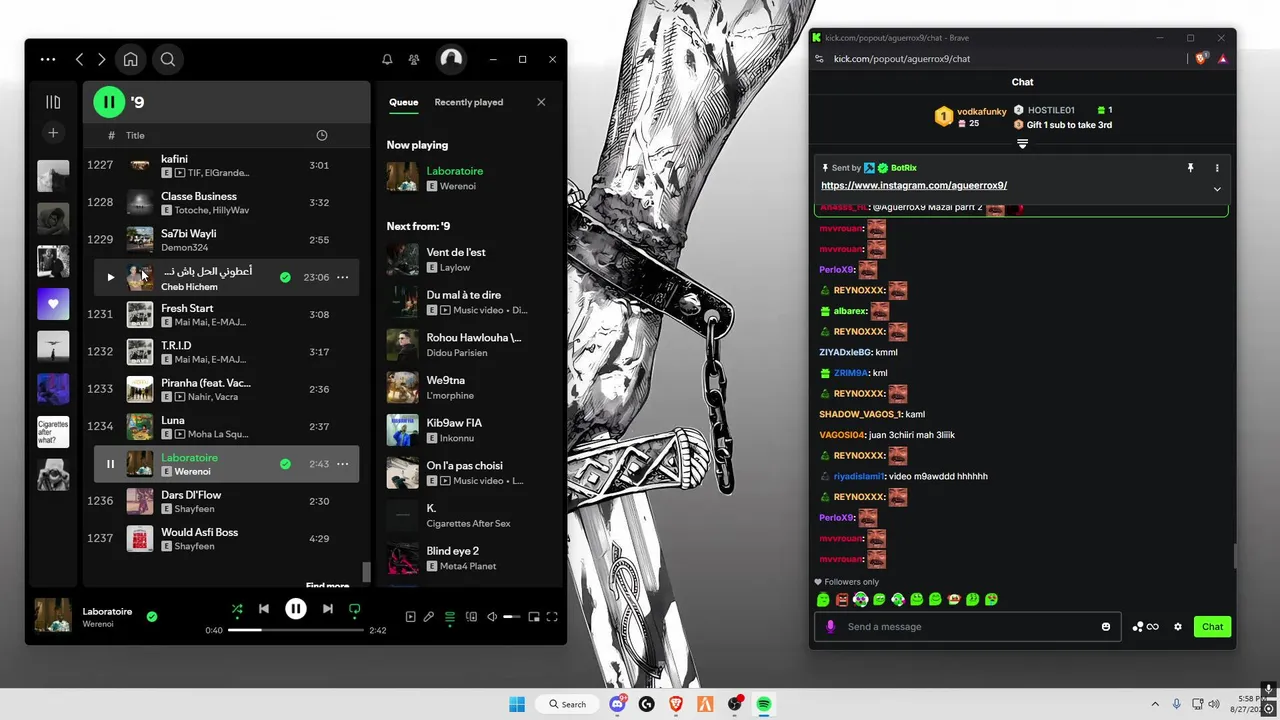The width and height of the screenshot is (1280, 720).
Task: Show lyrics with the microphone icon
Action: pyautogui.click(x=429, y=617)
